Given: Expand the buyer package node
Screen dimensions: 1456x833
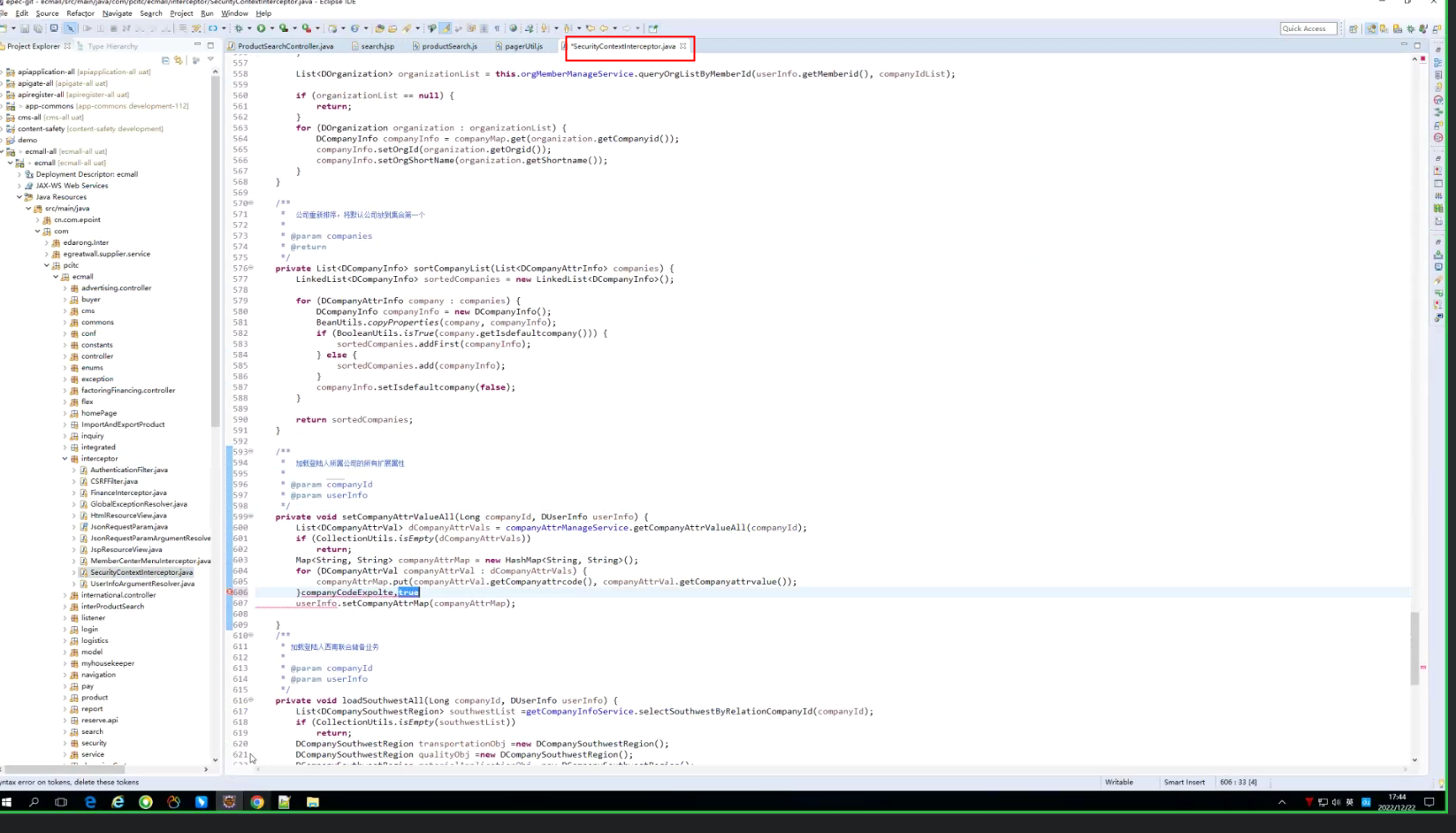Looking at the screenshot, I should pyautogui.click(x=65, y=300).
